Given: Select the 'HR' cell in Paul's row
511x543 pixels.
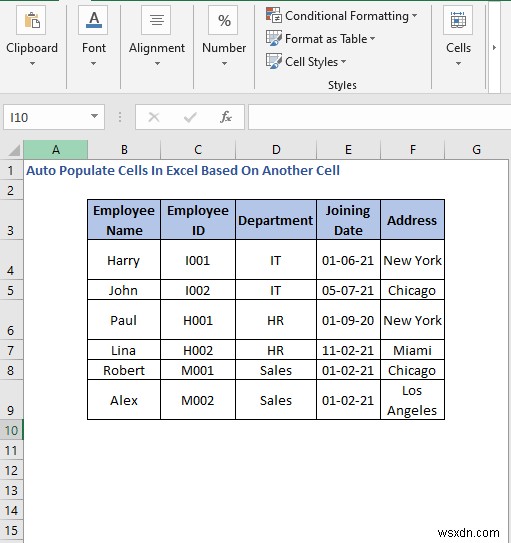Looking at the screenshot, I should tap(276, 320).
